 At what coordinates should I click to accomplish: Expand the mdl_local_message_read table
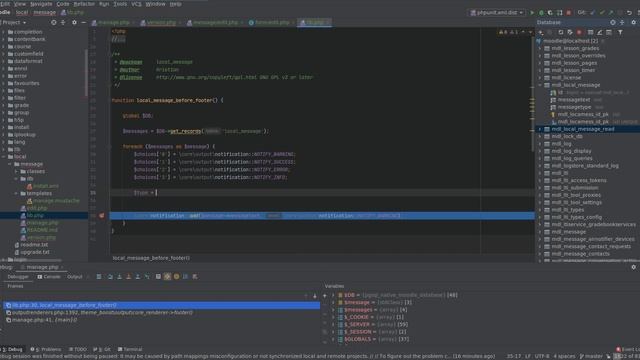point(540,129)
